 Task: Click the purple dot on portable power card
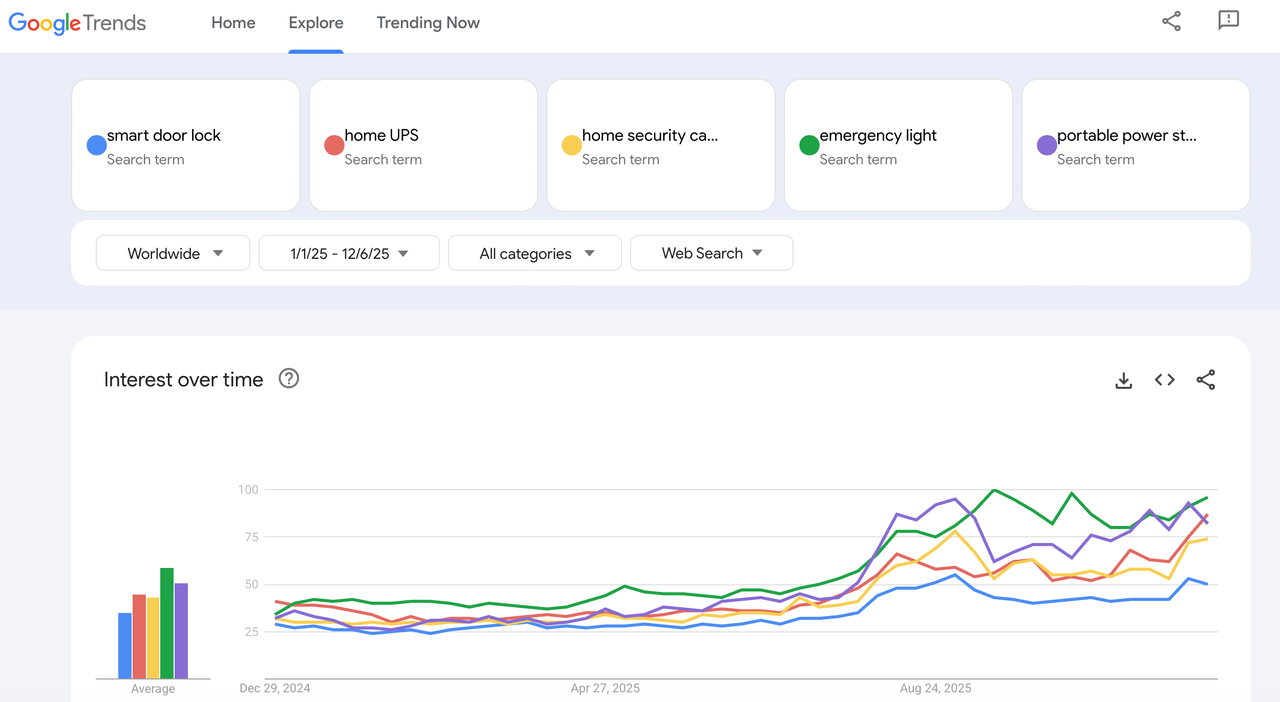click(x=1045, y=145)
